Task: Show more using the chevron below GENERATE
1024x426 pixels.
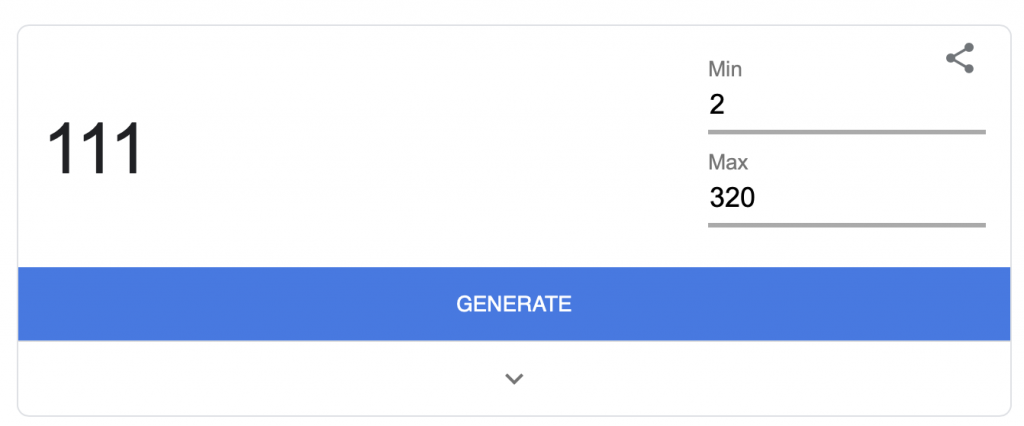Action: [x=515, y=378]
